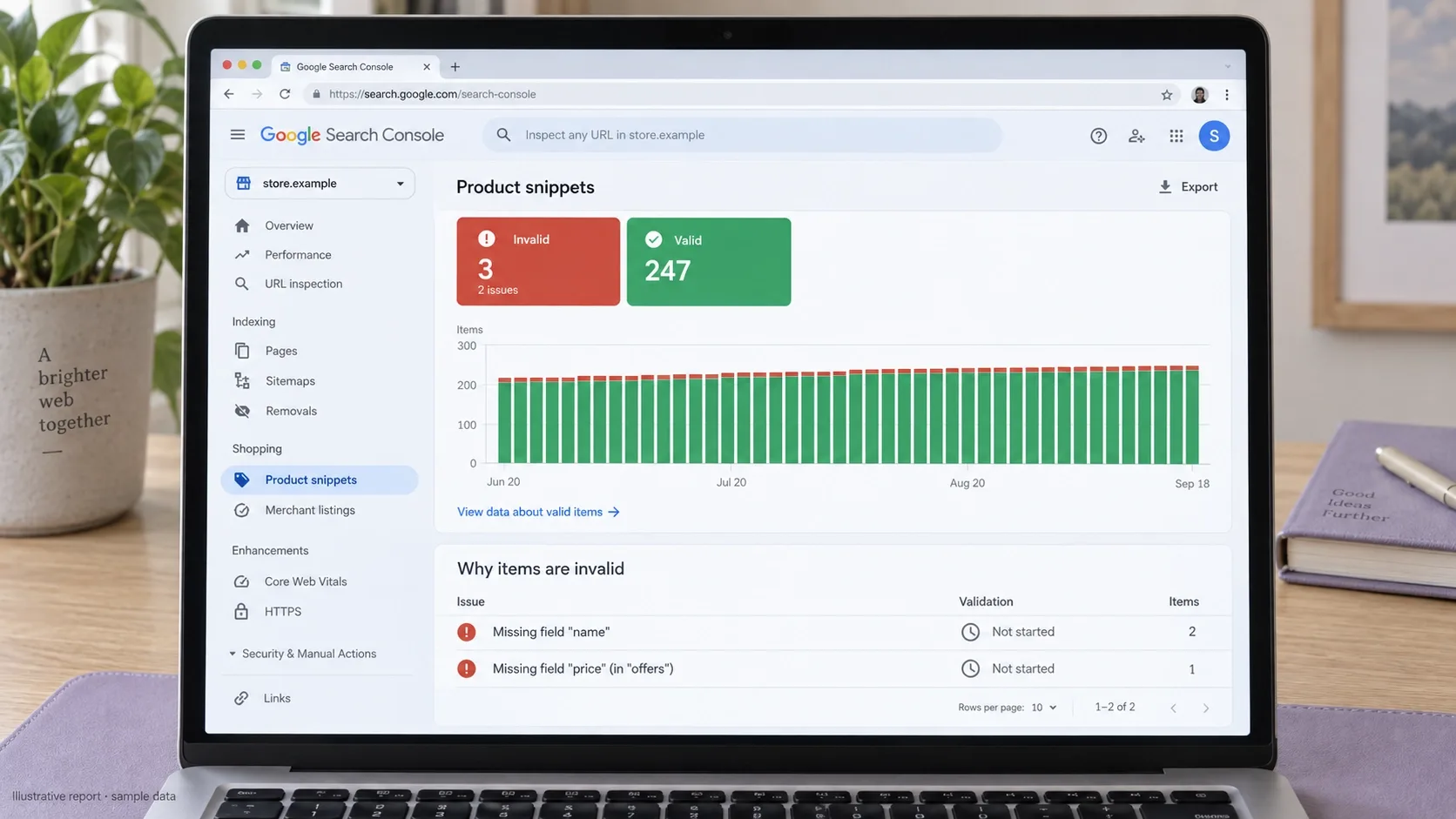This screenshot has height=819, width=1456.
Task: Bookmark page with star icon
Action: (1167, 95)
